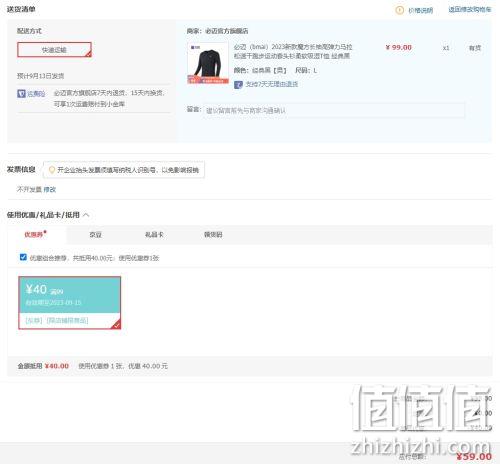Switch to the 礼品卡 tab
The height and width of the screenshot is (464, 500).
click(154, 235)
